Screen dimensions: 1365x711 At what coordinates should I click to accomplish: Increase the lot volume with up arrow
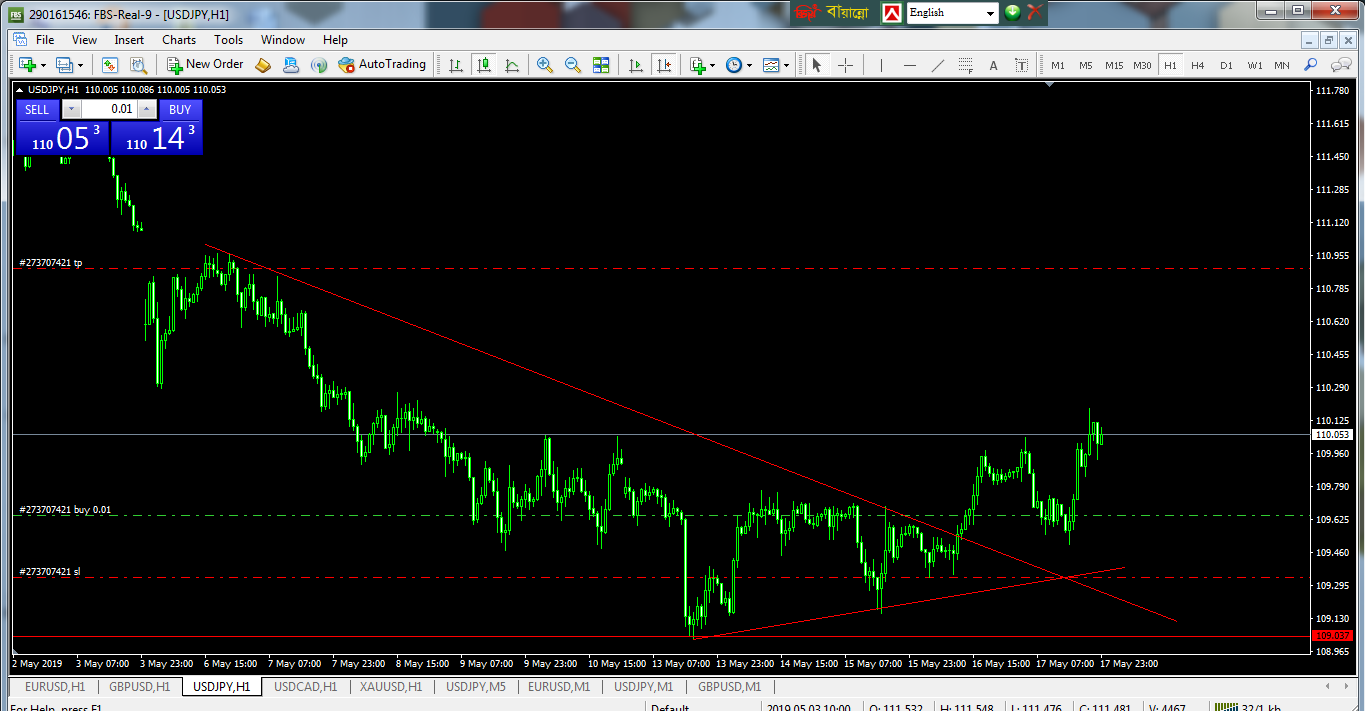click(x=147, y=109)
